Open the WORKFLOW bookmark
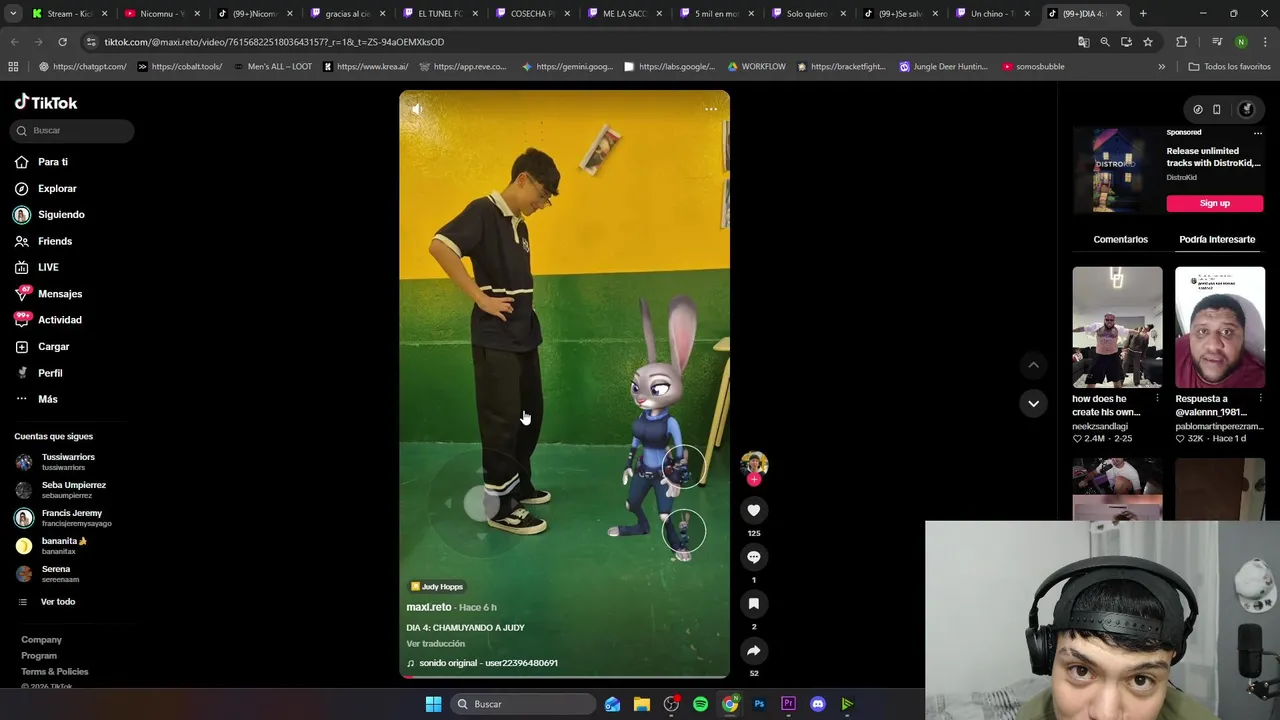This screenshot has width=1280, height=720. [757, 67]
